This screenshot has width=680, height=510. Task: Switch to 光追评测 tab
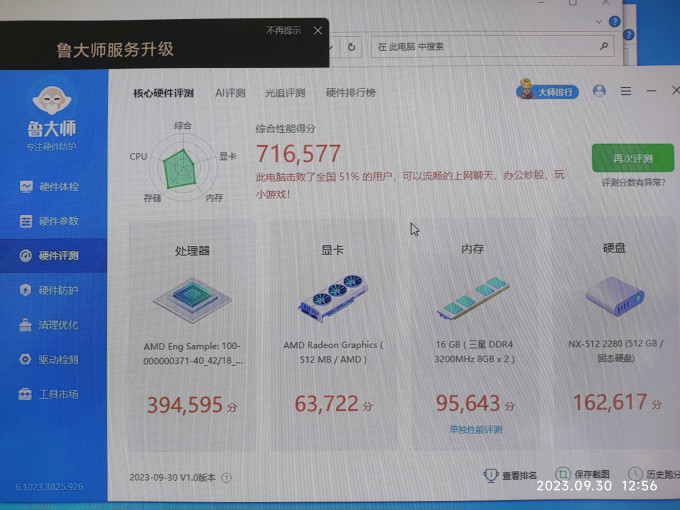pyautogui.click(x=285, y=93)
